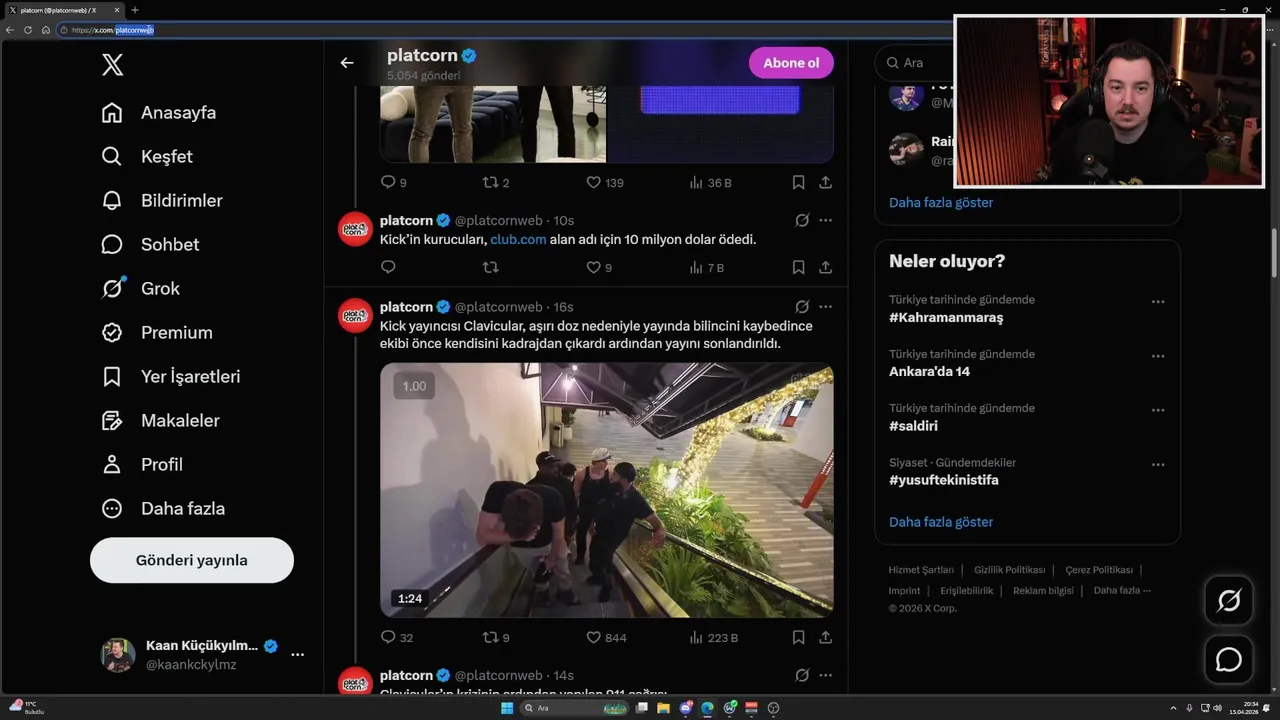Open options for #yusuftekinistifa trend
1280x720 pixels.
pyautogui.click(x=1158, y=465)
